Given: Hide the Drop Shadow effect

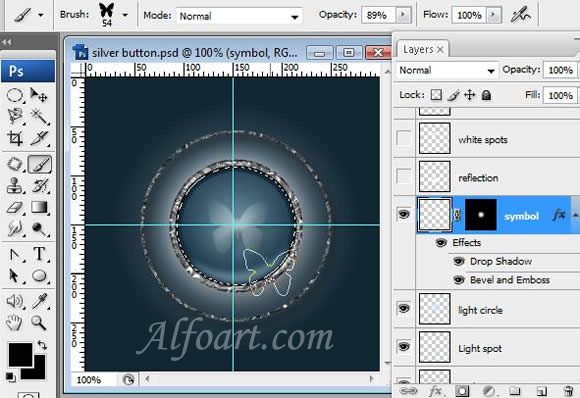Looking at the screenshot, I should click(x=459, y=261).
